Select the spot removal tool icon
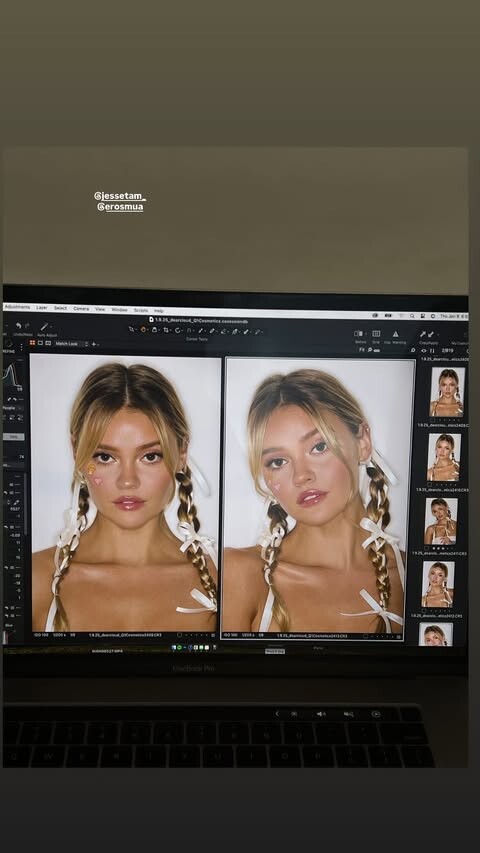This screenshot has height=853, width=480. (x=201, y=330)
